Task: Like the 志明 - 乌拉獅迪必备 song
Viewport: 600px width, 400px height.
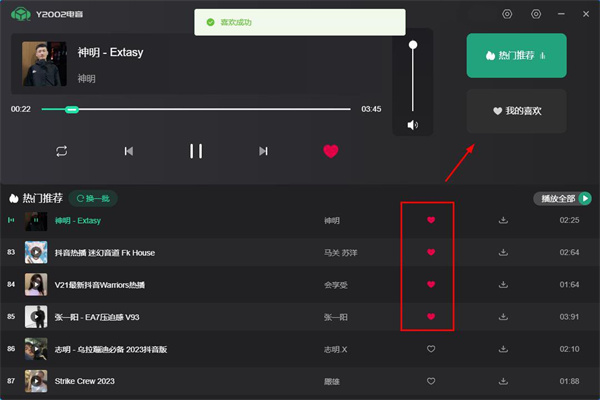Action: pyautogui.click(x=431, y=348)
